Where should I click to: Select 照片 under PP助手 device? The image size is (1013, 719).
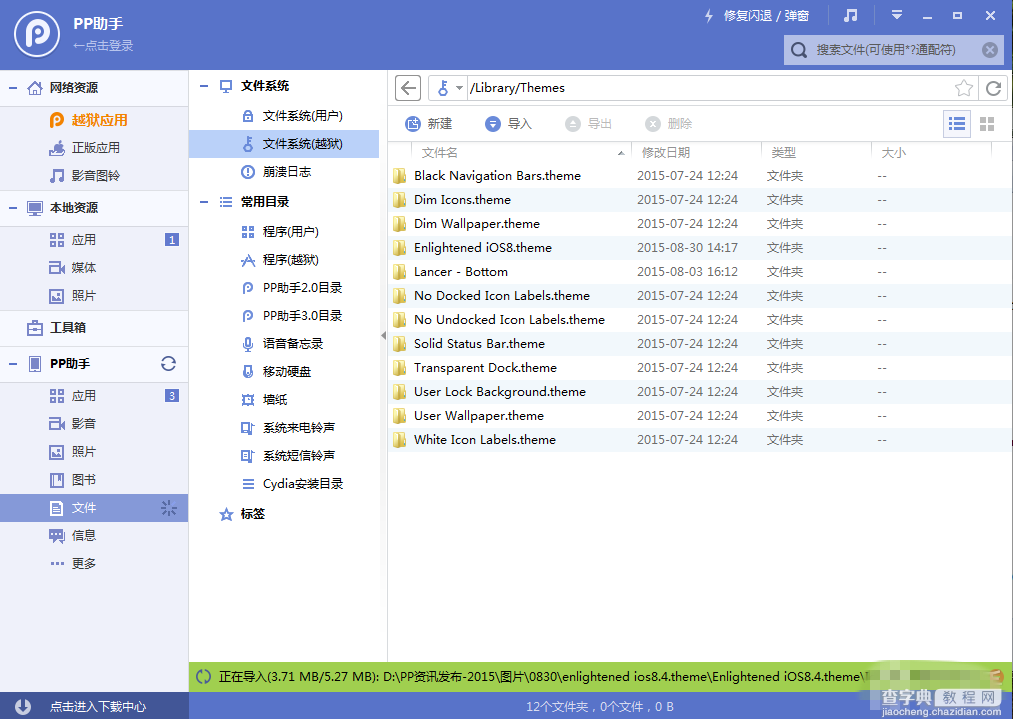click(94, 452)
